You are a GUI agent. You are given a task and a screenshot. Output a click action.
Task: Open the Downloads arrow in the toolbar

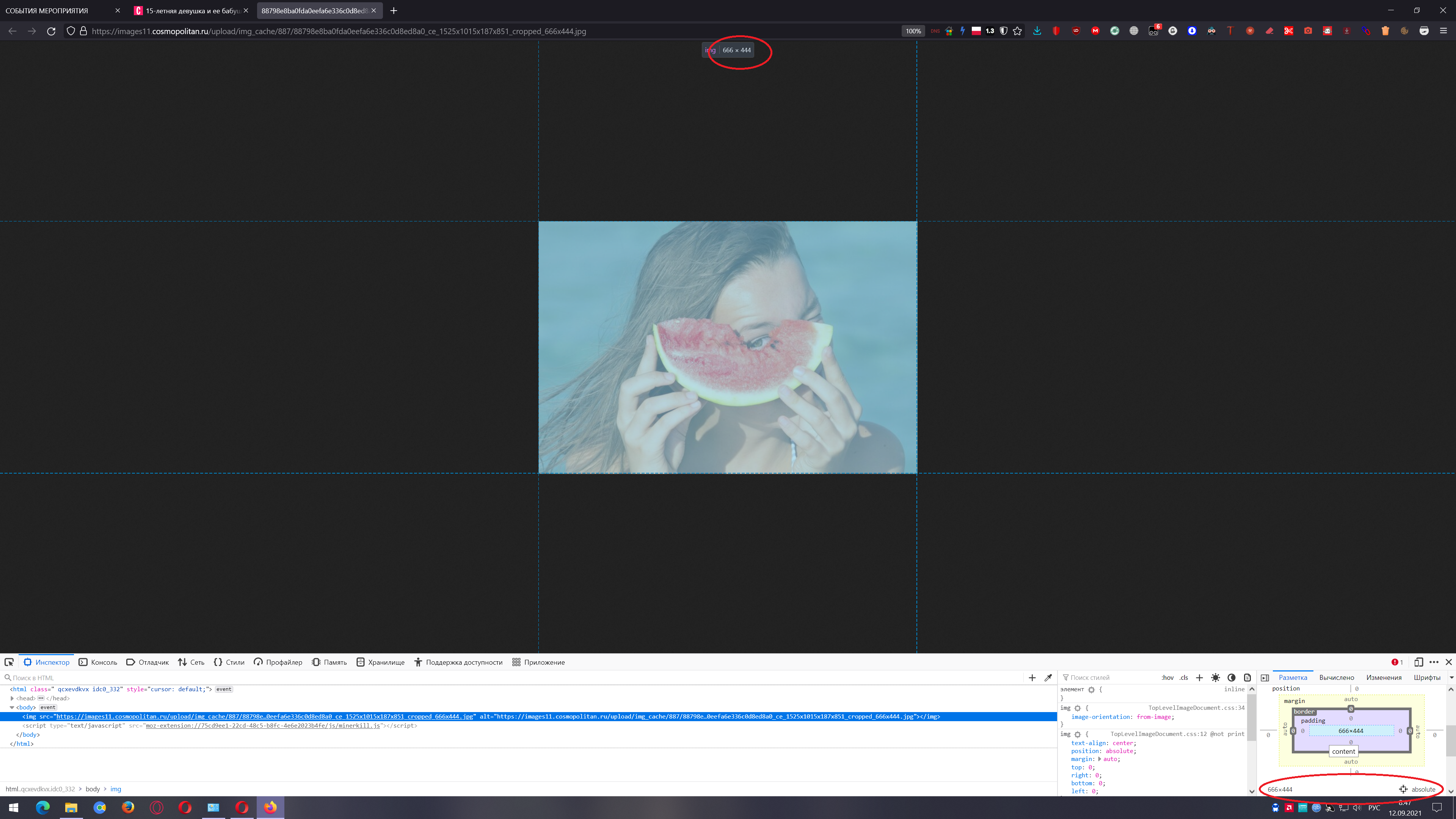click(1037, 31)
